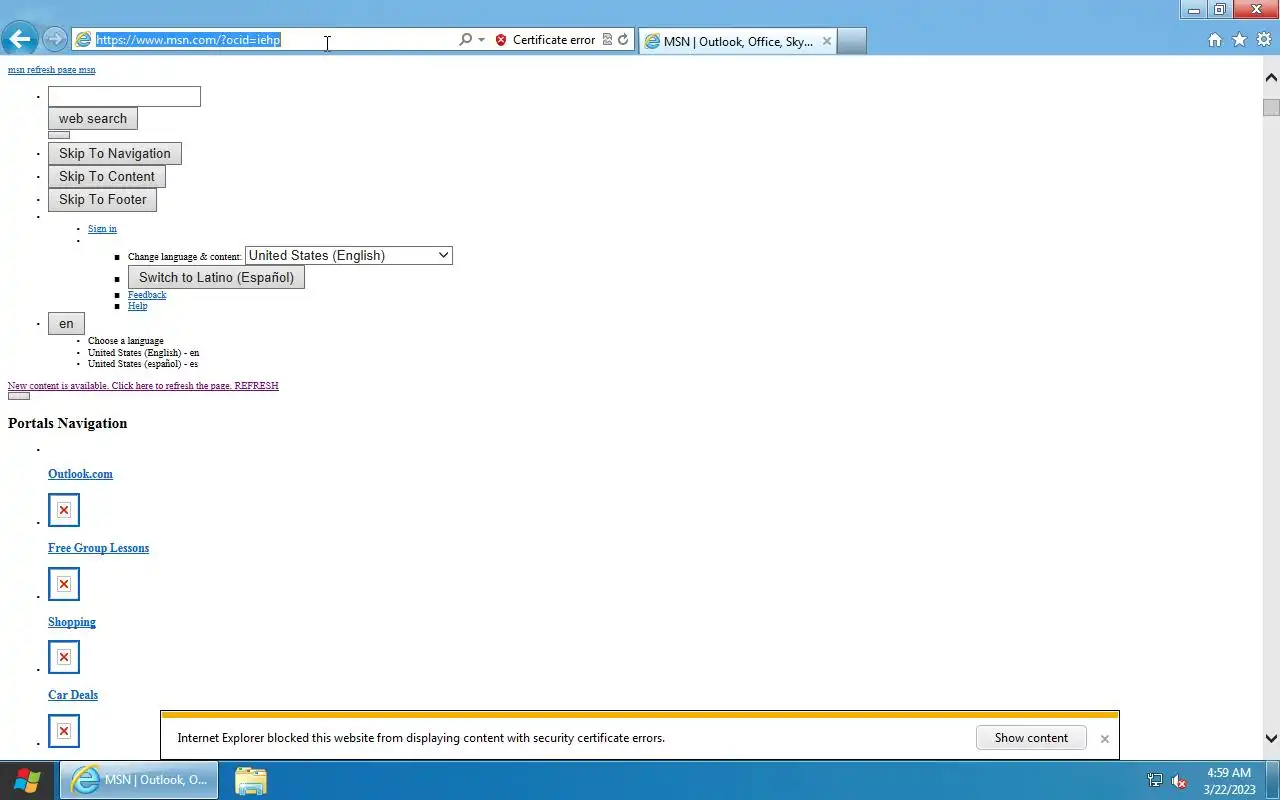The width and height of the screenshot is (1280, 800).
Task: Click the 'web search' button
Action: tap(93, 119)
